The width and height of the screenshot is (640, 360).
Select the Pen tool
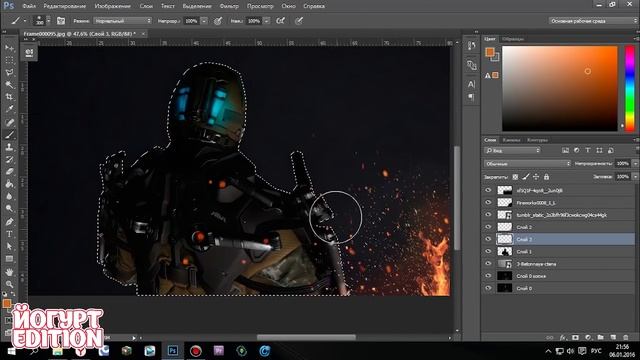click(x=9, y=222)
